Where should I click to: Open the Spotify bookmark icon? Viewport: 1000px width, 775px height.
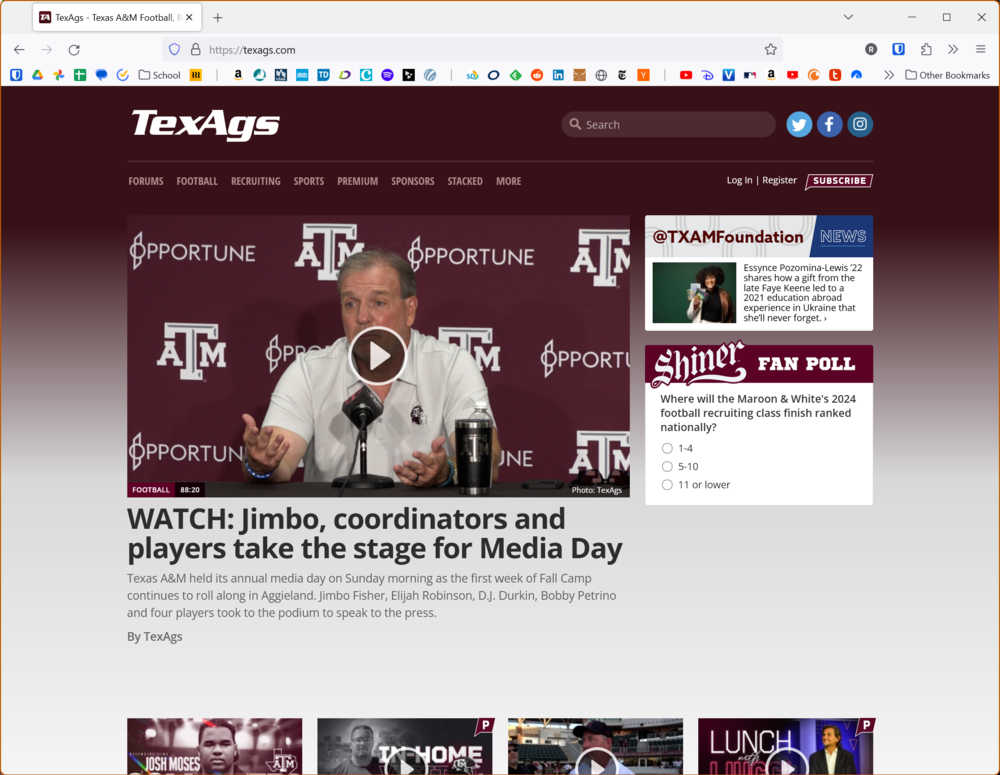click(387, 75)
